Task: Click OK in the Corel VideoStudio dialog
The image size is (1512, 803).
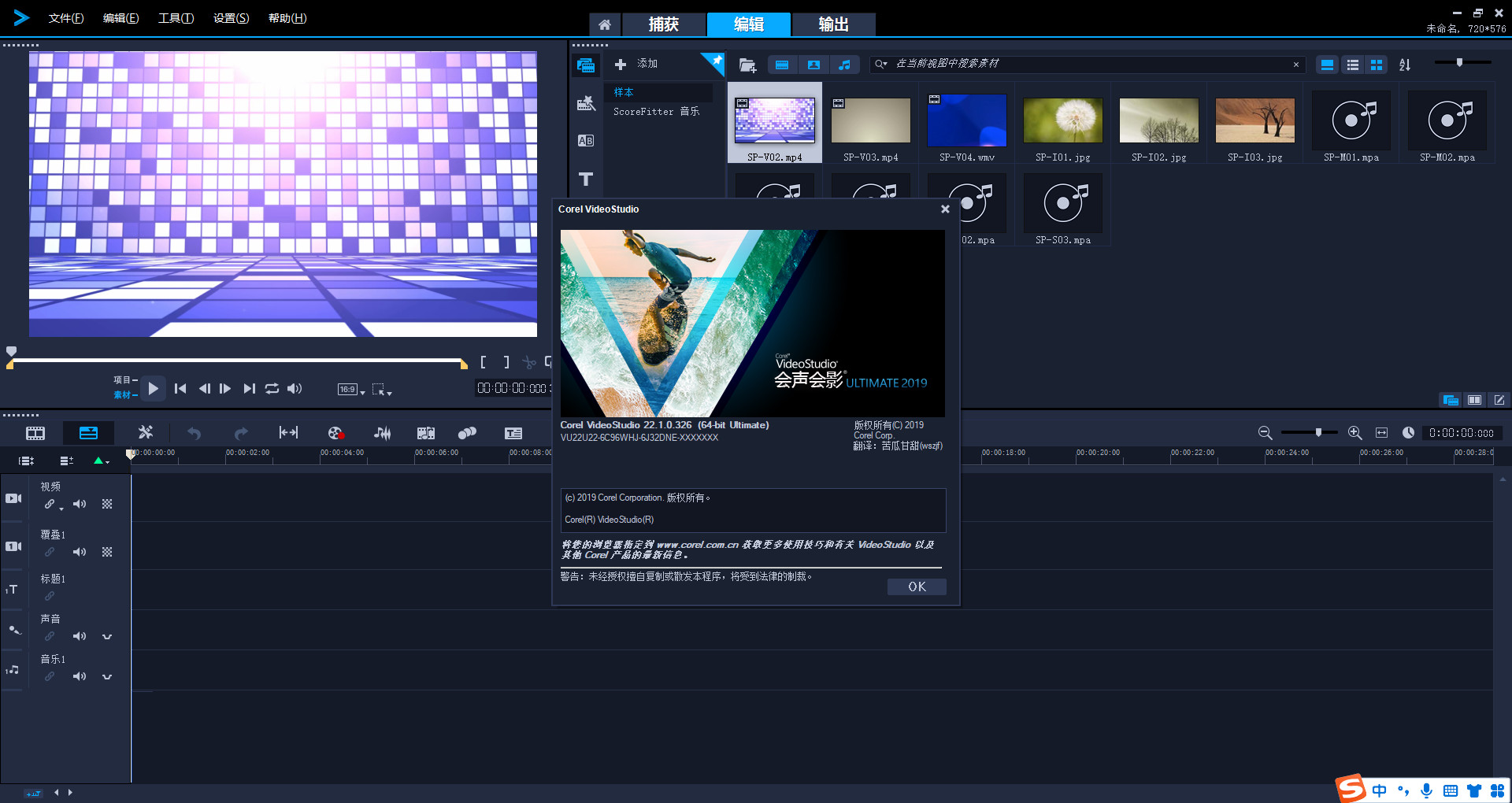Action: tap(917, 587)
